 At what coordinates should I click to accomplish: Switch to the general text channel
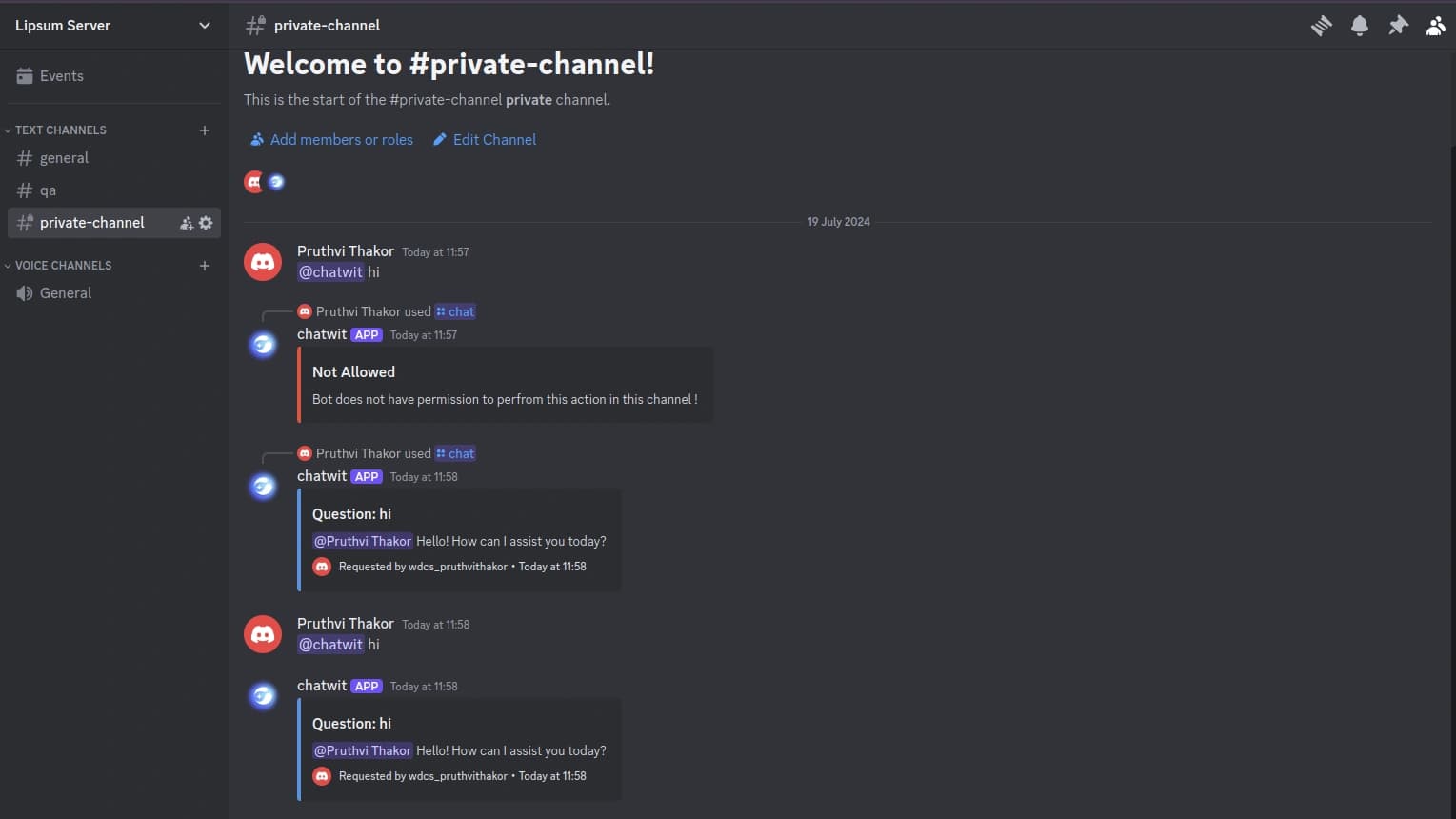point(114,158)
